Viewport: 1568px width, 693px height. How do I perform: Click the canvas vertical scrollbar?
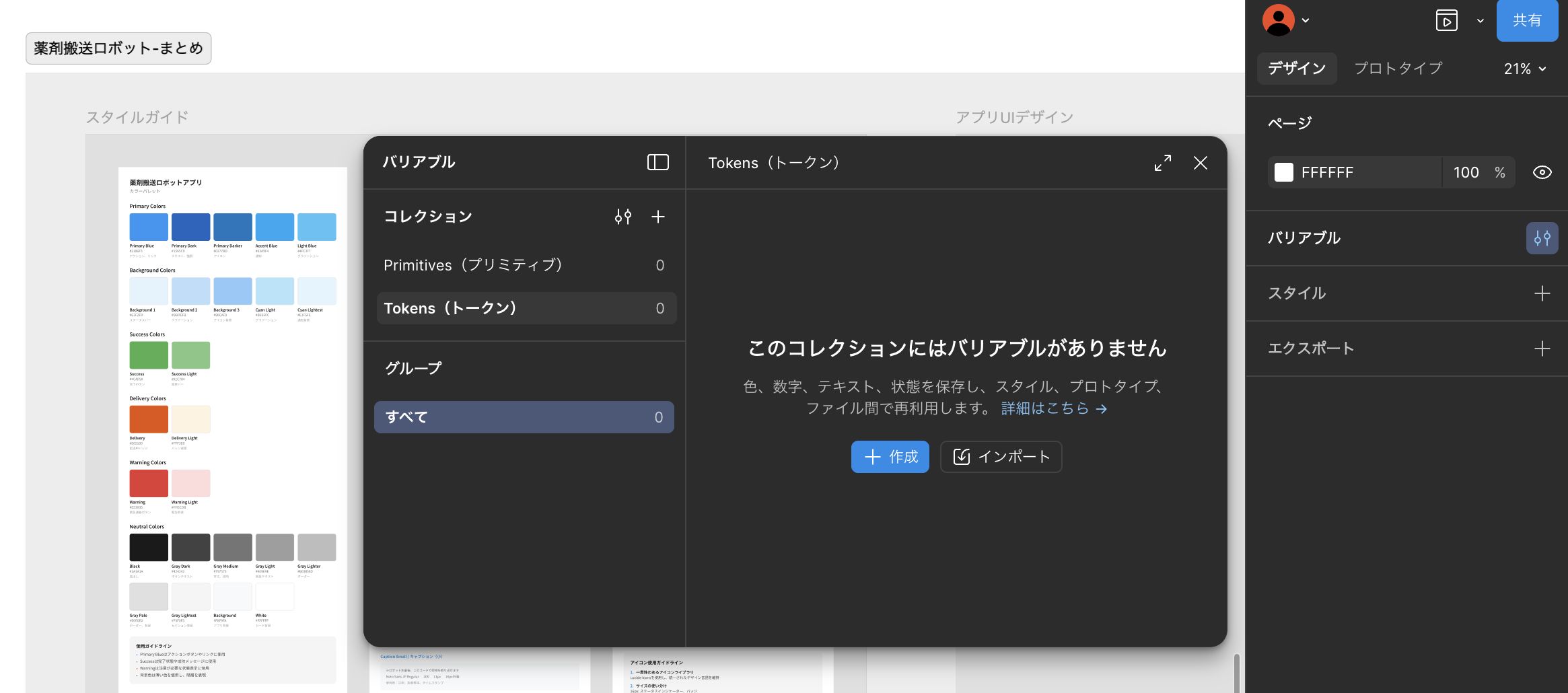(x=1236, y=673)
